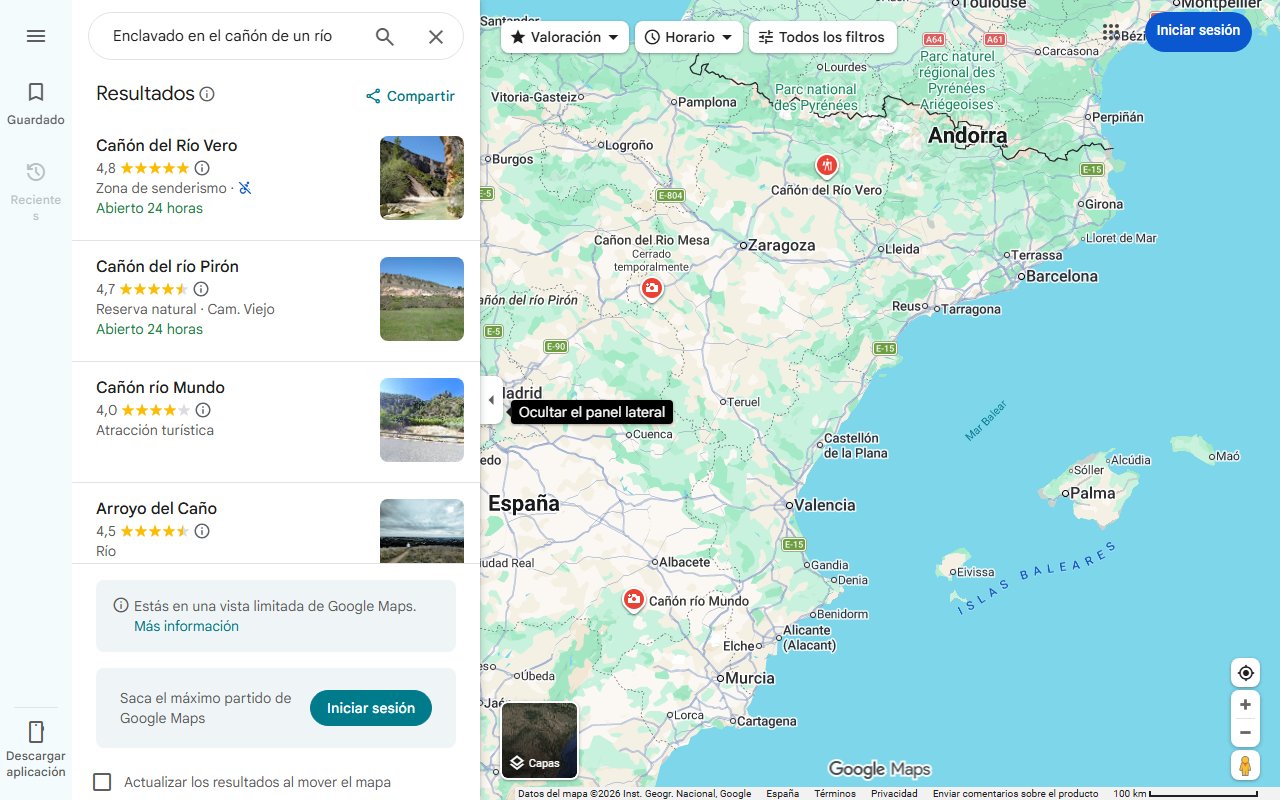This screenshot has height=800, width=1280.
Task: Sign in via the Iniciar sesión button
Action: [x=1198, y=31]
